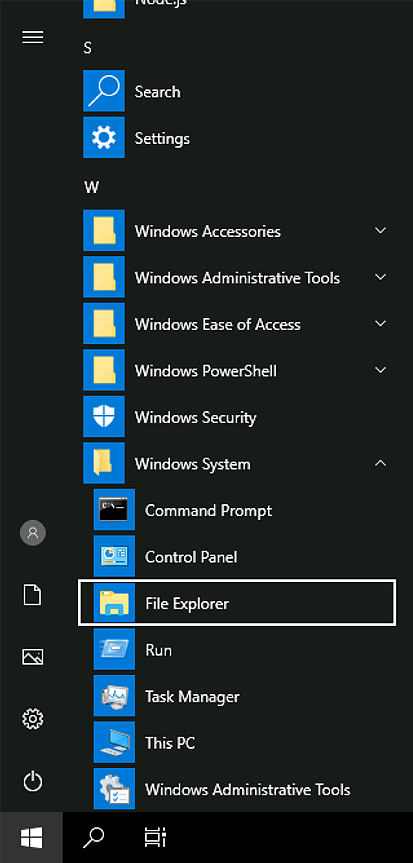The height and width of the screenshot is (863, 413).
Task: Expand the Start menu hamburger button
Action: (32, 37)
